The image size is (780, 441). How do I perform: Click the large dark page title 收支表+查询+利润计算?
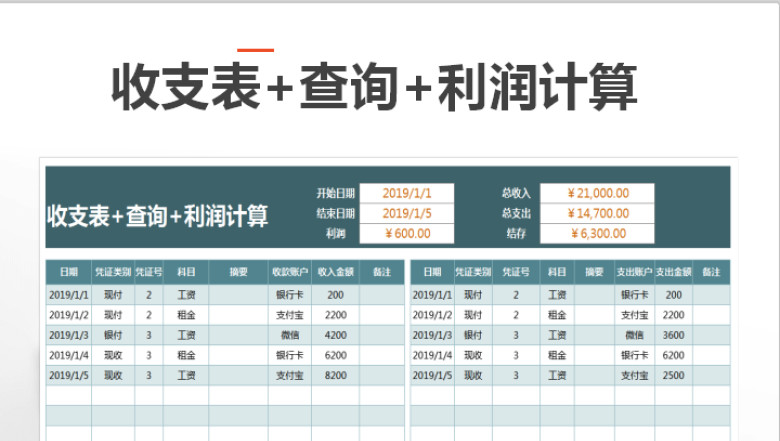(374, 88)
